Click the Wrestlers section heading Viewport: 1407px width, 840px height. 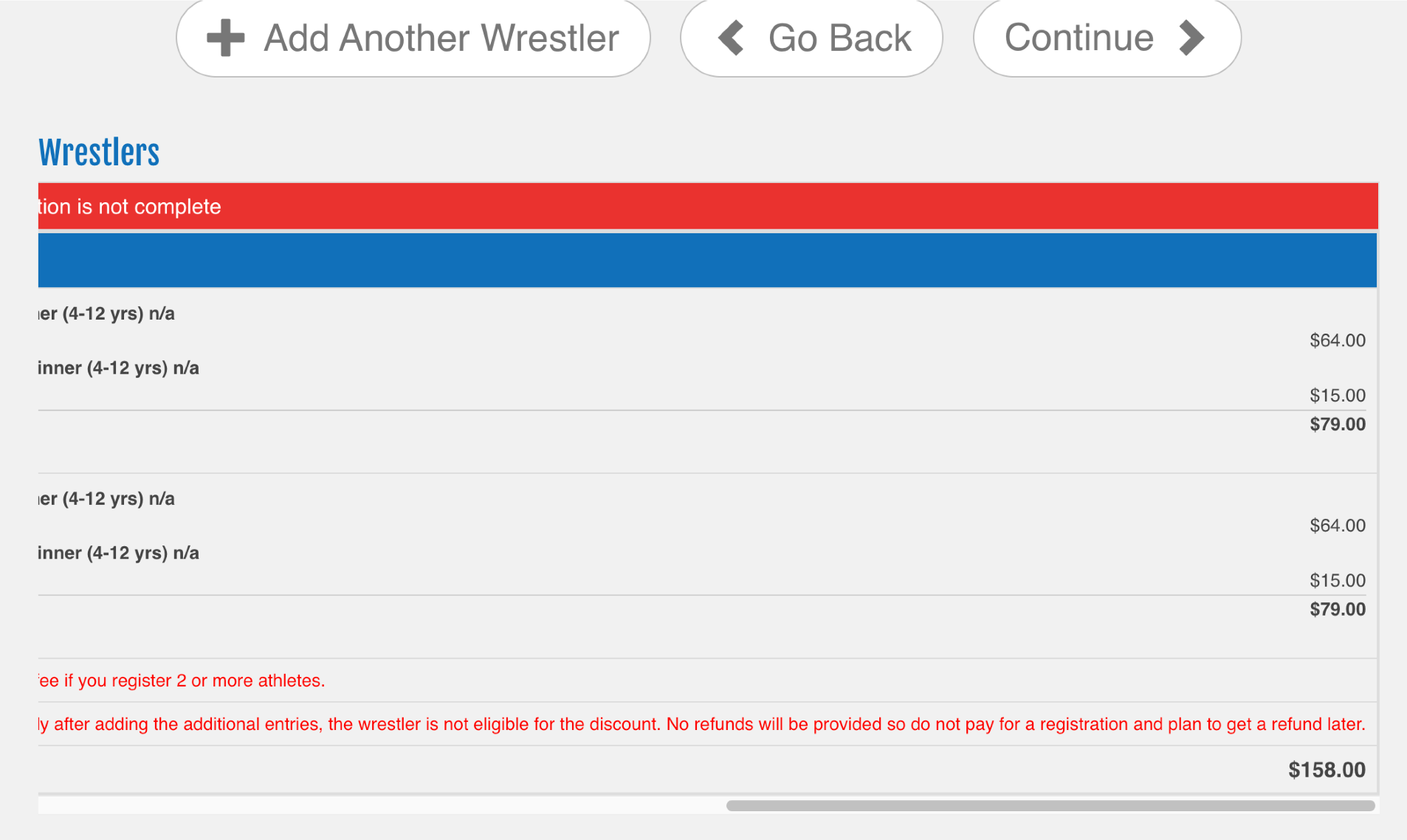point(99,153)
